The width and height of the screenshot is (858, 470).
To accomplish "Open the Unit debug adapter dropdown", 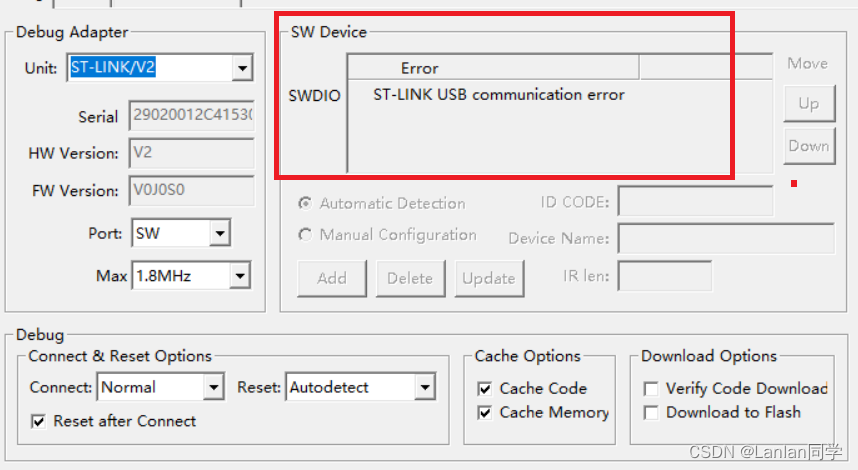I will (242, 68).
